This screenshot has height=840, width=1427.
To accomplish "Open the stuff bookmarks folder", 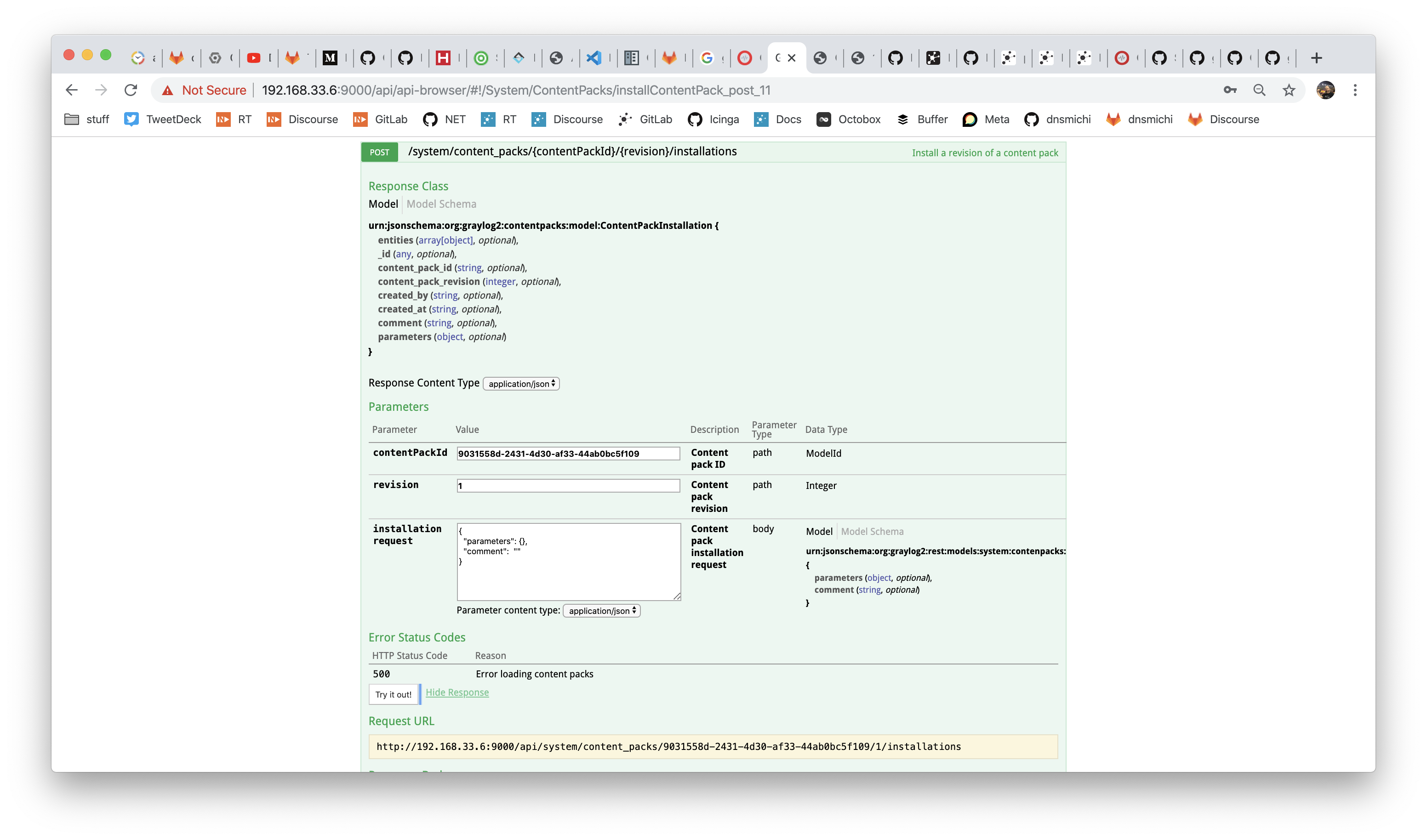I will coord(86,119).
